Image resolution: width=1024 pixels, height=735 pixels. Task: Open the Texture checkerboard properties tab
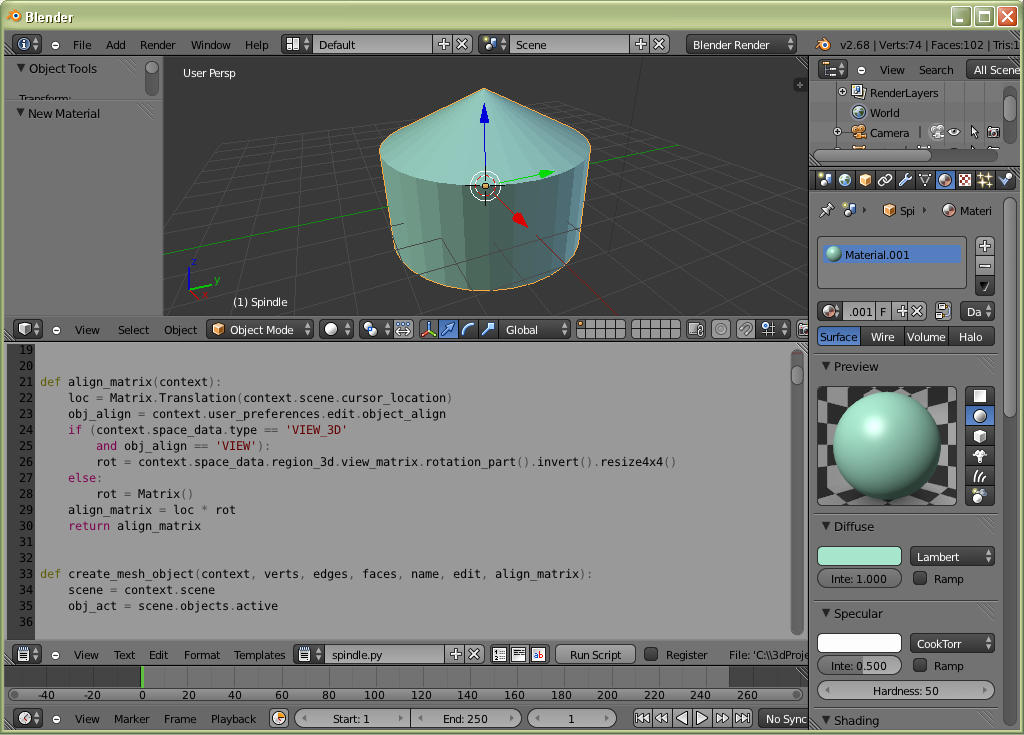965,180
